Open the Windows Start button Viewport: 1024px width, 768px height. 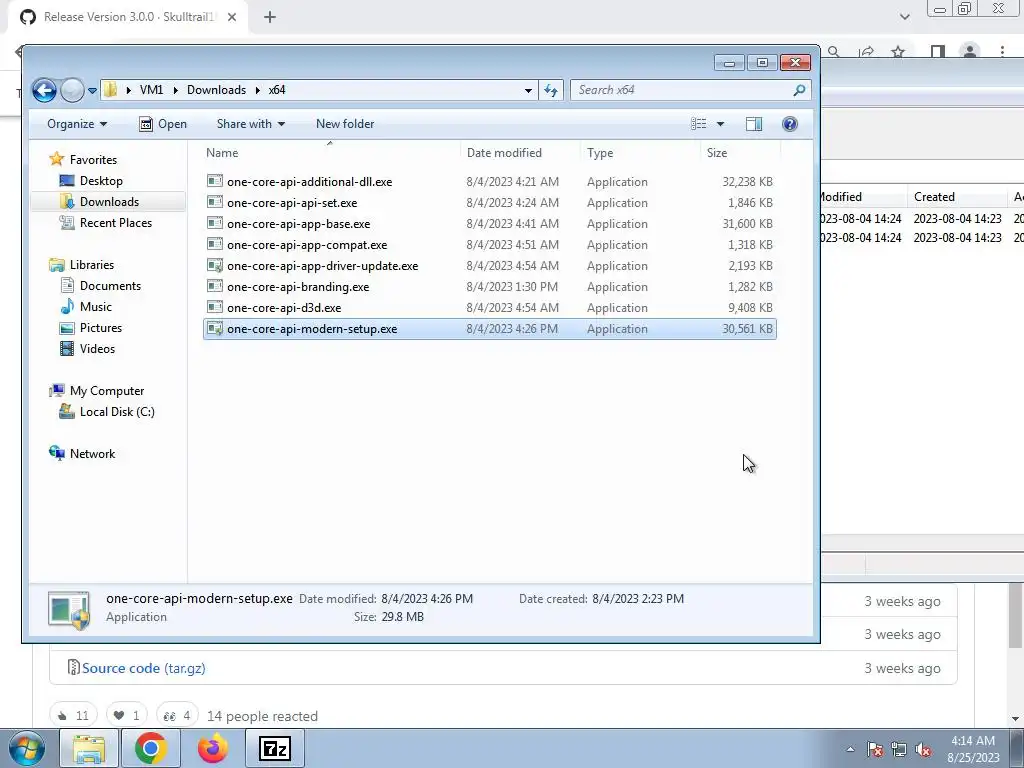26,748
